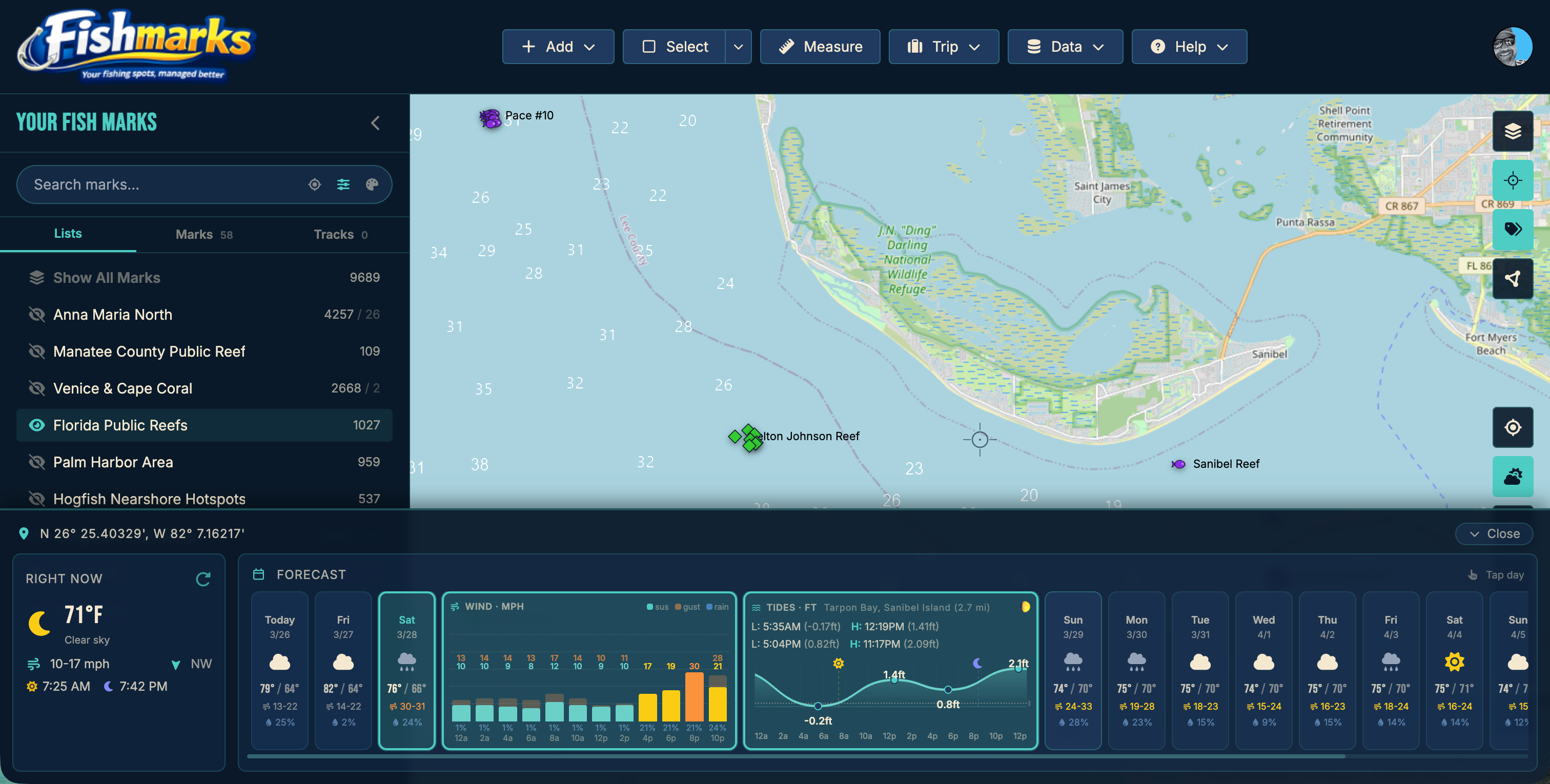
Task: Open the tags tool on the map sidebar
Action: click(x=1513, y=229)
